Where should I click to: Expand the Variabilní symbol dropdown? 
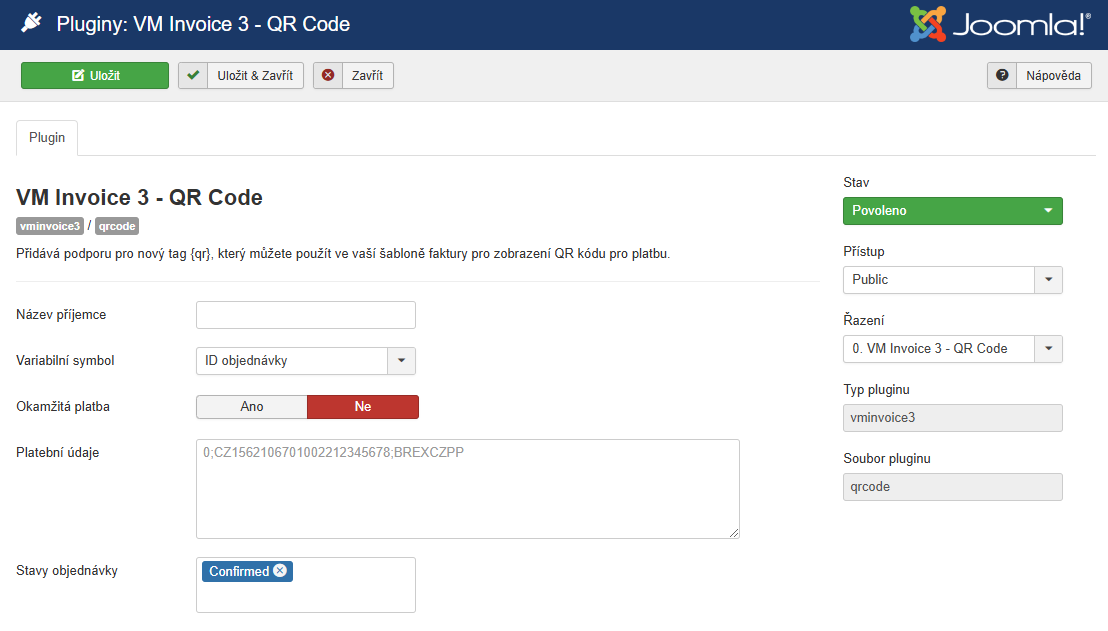[x=306, y=361]
